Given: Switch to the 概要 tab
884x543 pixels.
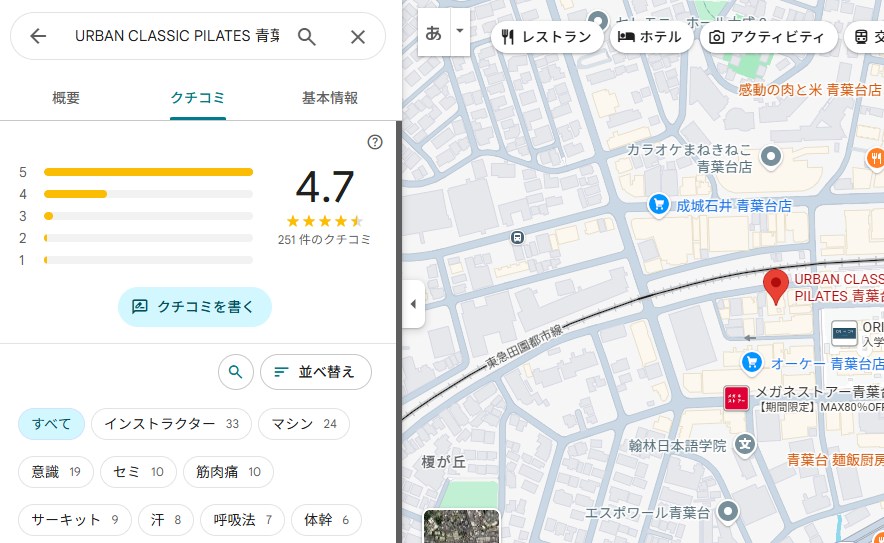Looking at the screenshot, I should tap(66, 98).
